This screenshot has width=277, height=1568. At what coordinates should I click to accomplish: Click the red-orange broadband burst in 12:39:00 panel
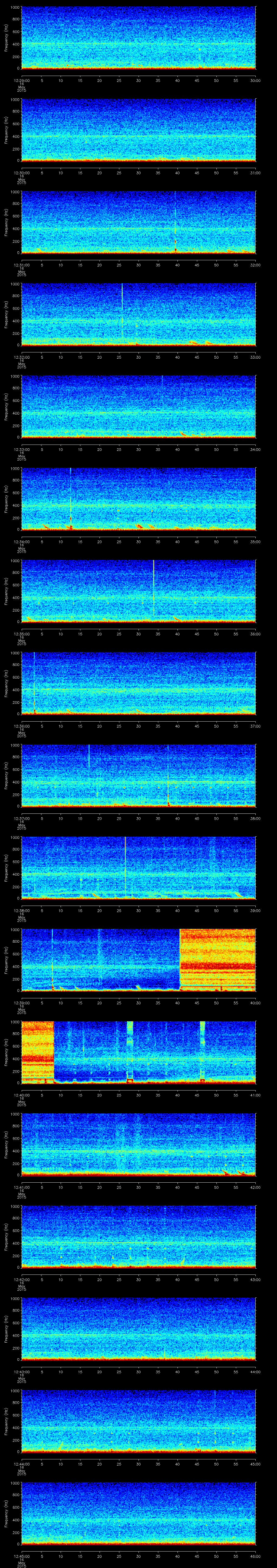[x=218, y=959]
